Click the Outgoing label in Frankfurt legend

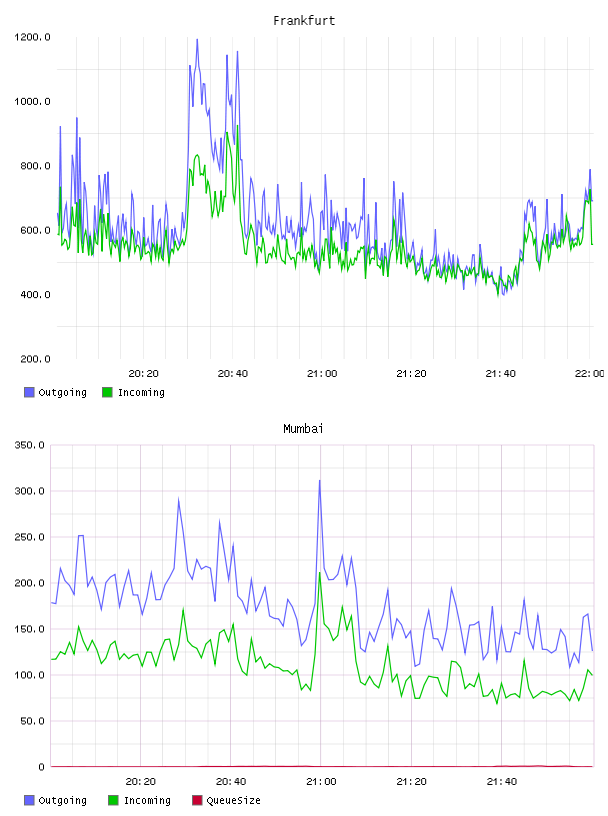[62, 392]
